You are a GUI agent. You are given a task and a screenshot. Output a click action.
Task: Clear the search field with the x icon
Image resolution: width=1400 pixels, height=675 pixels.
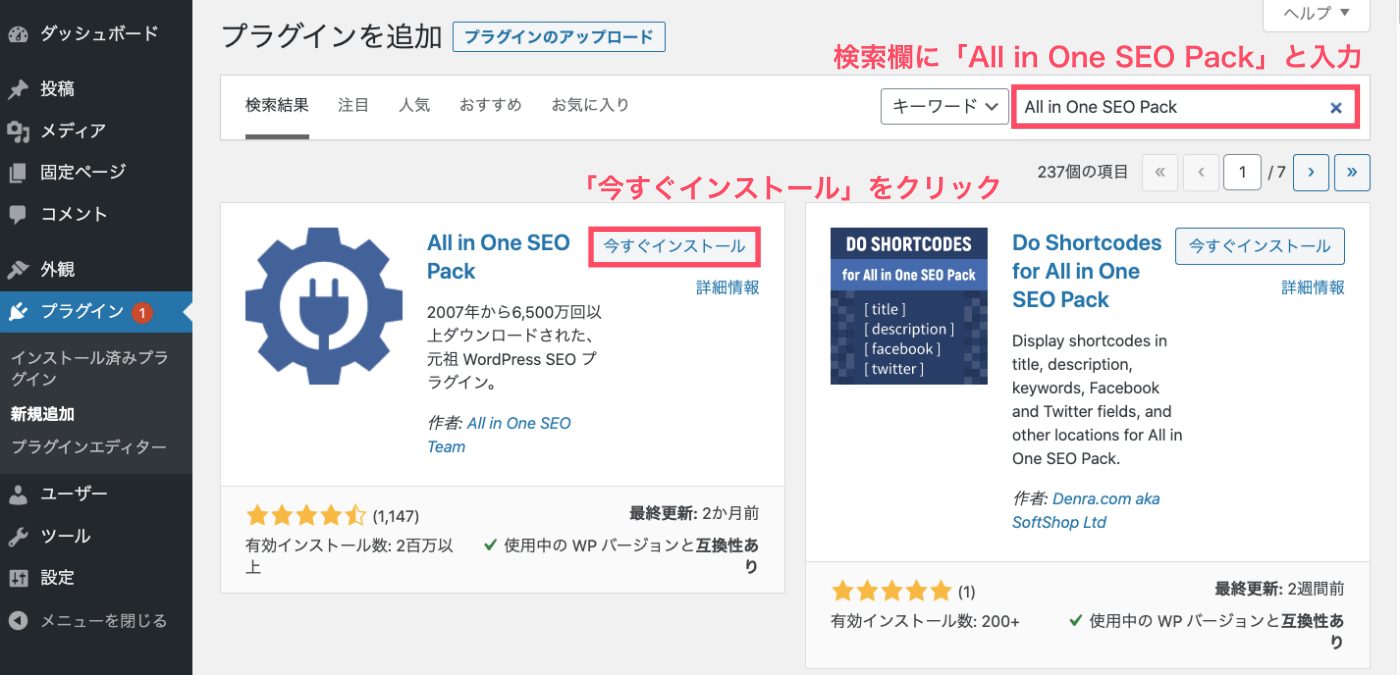[1335, 108]
